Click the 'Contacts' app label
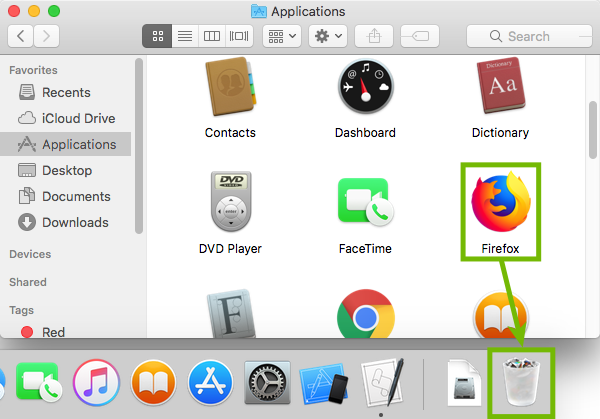This screenshot has width=600, height=419. tap(230, 133)
